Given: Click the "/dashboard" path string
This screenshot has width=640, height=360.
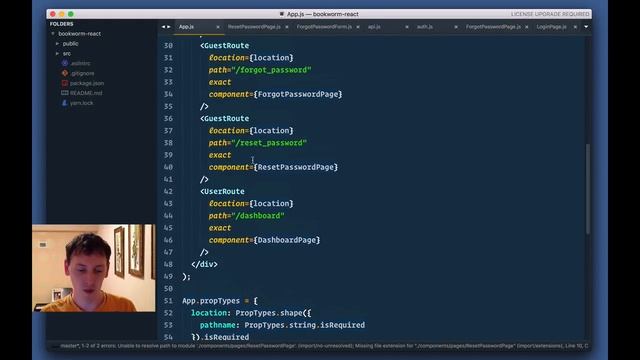Looking at the screenshot, I should pyautogui.click(x=258, y=216).
